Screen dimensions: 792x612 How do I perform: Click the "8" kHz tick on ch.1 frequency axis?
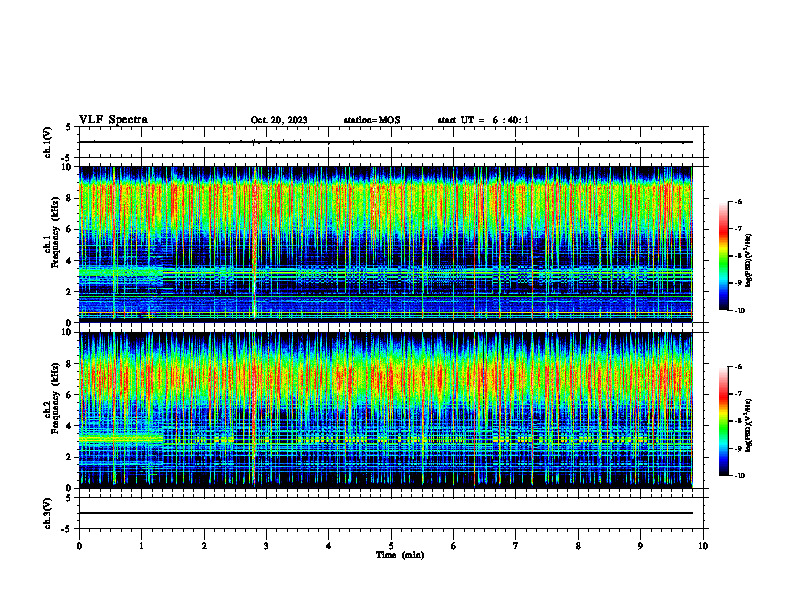pos(69,198)
